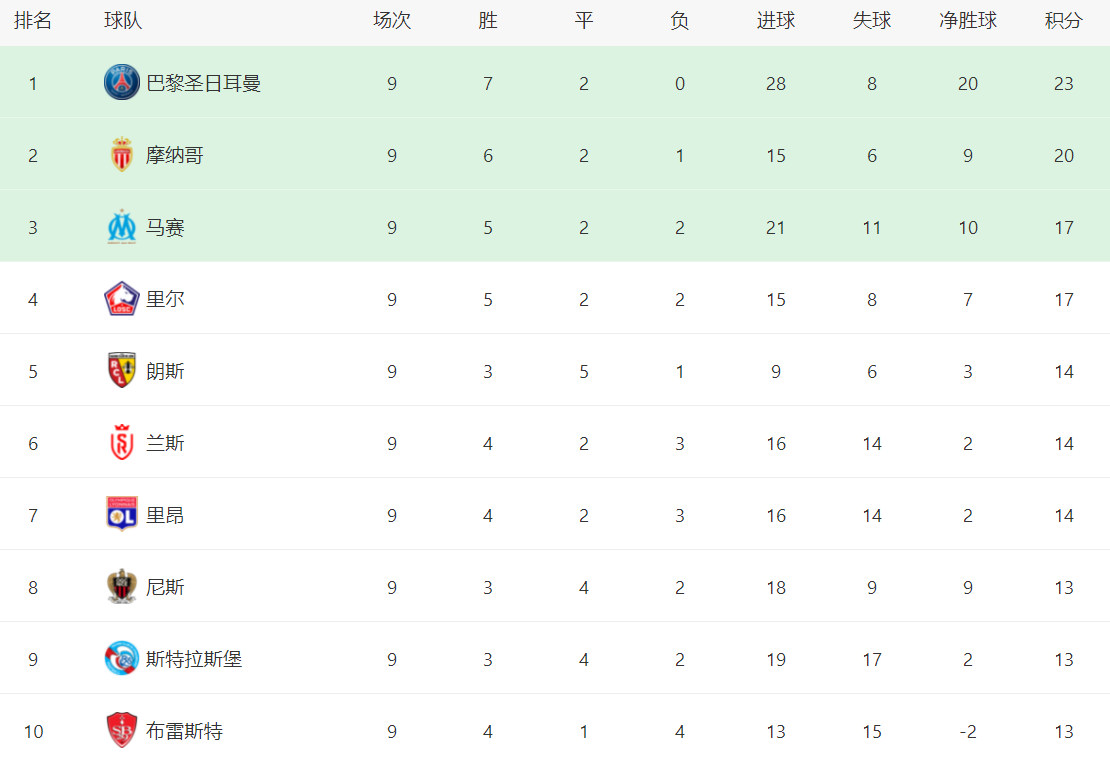The height and width of the screenshot is (761, 1110).
Task: Click the Brest club crest
Action: 122,731
